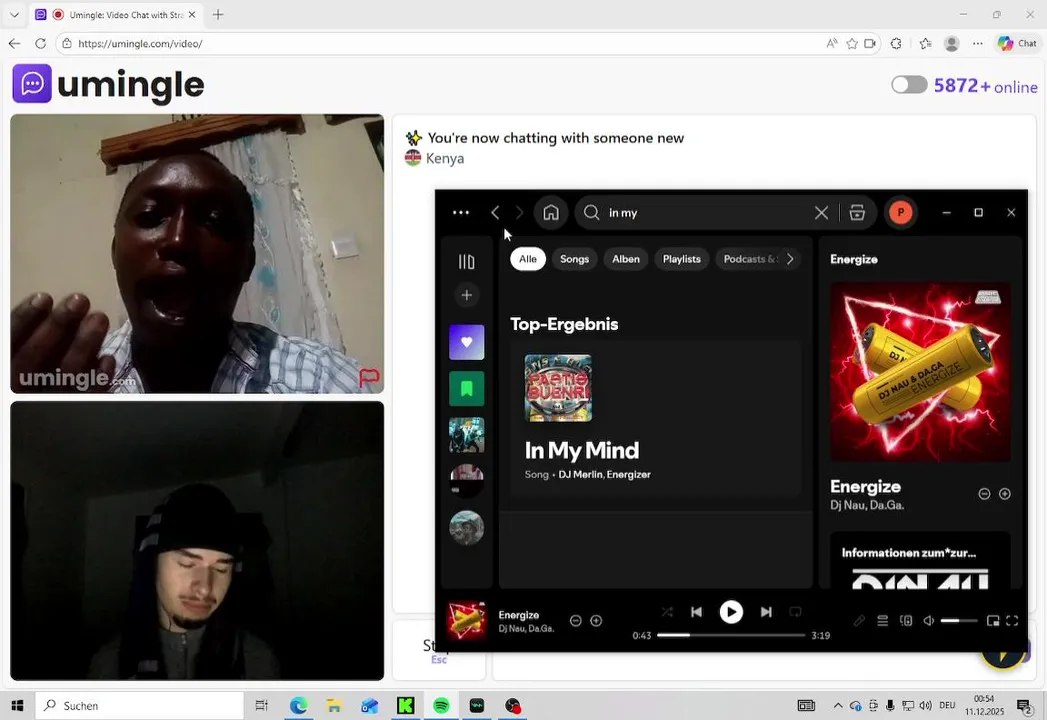Open the Informationen zum*zur card
This screenshot has width=1047, height=720.
920,560
